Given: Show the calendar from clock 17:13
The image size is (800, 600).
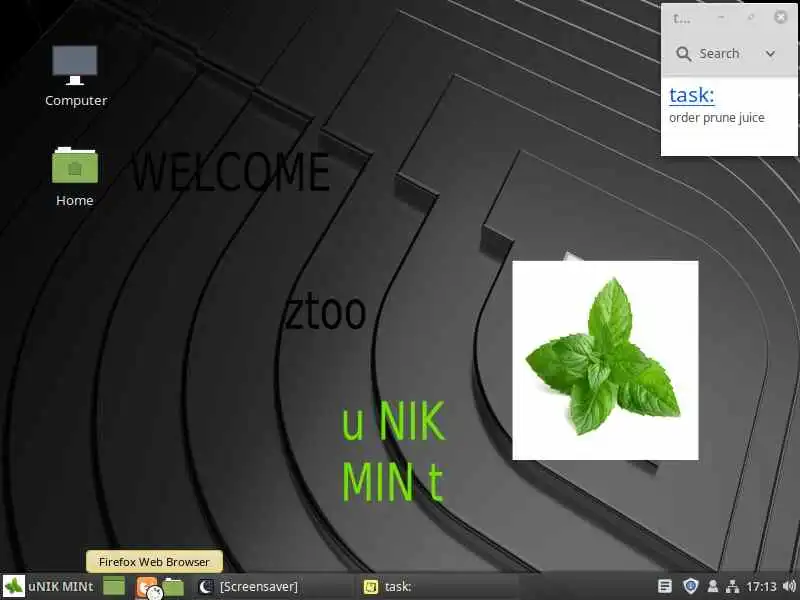Looking at the screenshot, I should pyautogui.click(x=761, y=587).
